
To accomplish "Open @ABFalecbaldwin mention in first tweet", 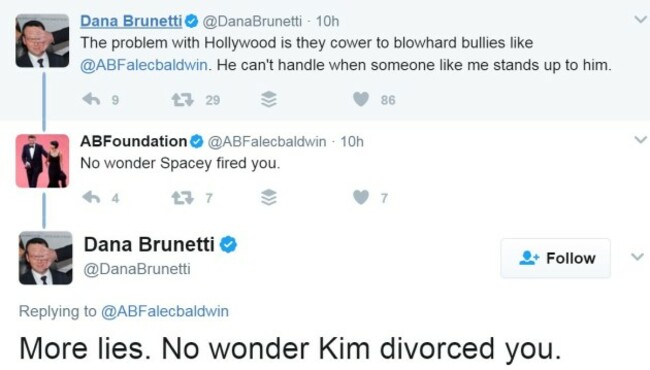I will pyautogui.click(x=143, y=65).
